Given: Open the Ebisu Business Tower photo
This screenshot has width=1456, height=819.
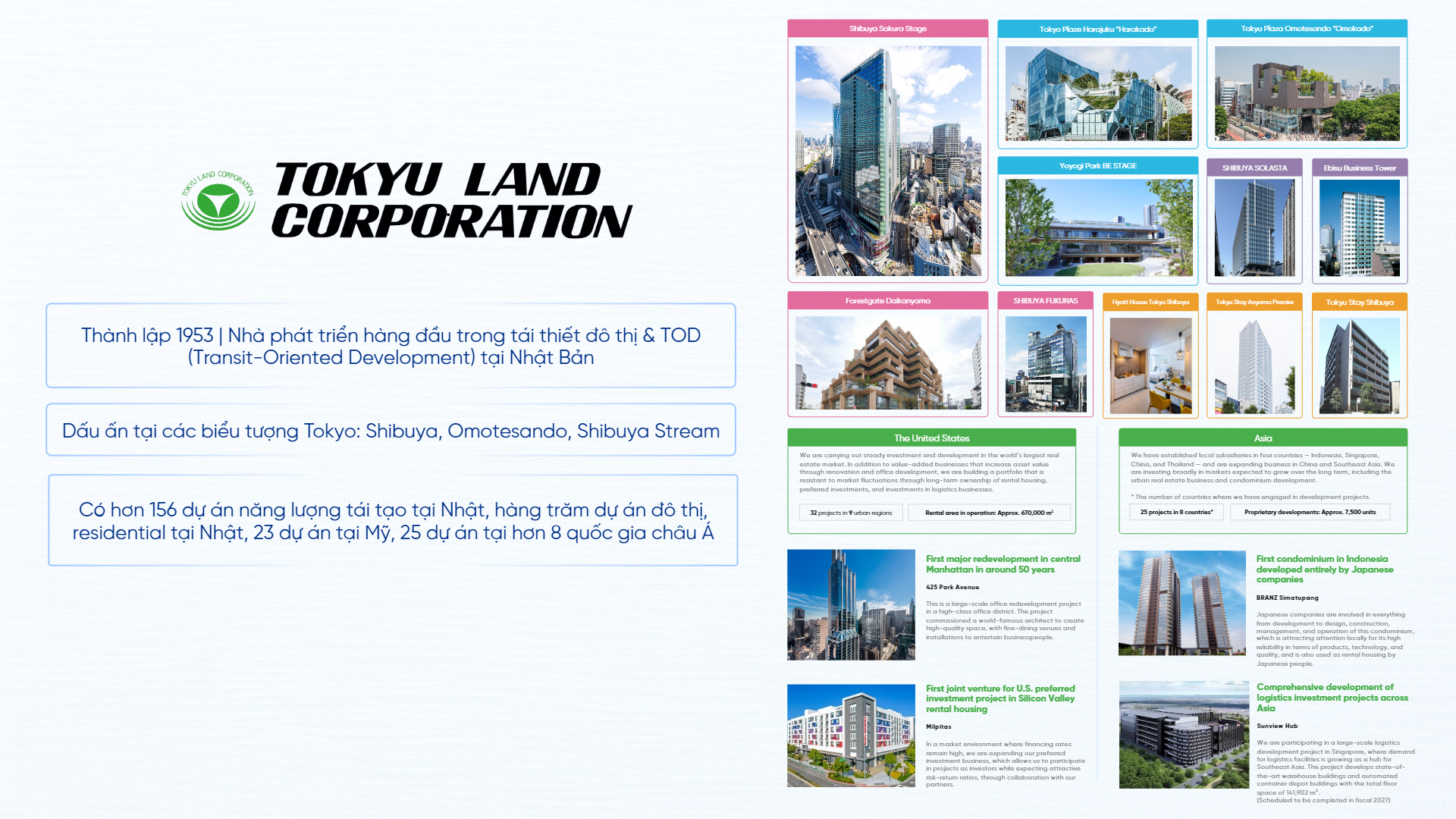Looking at the screenshot, I should [x=1360, y=228].
